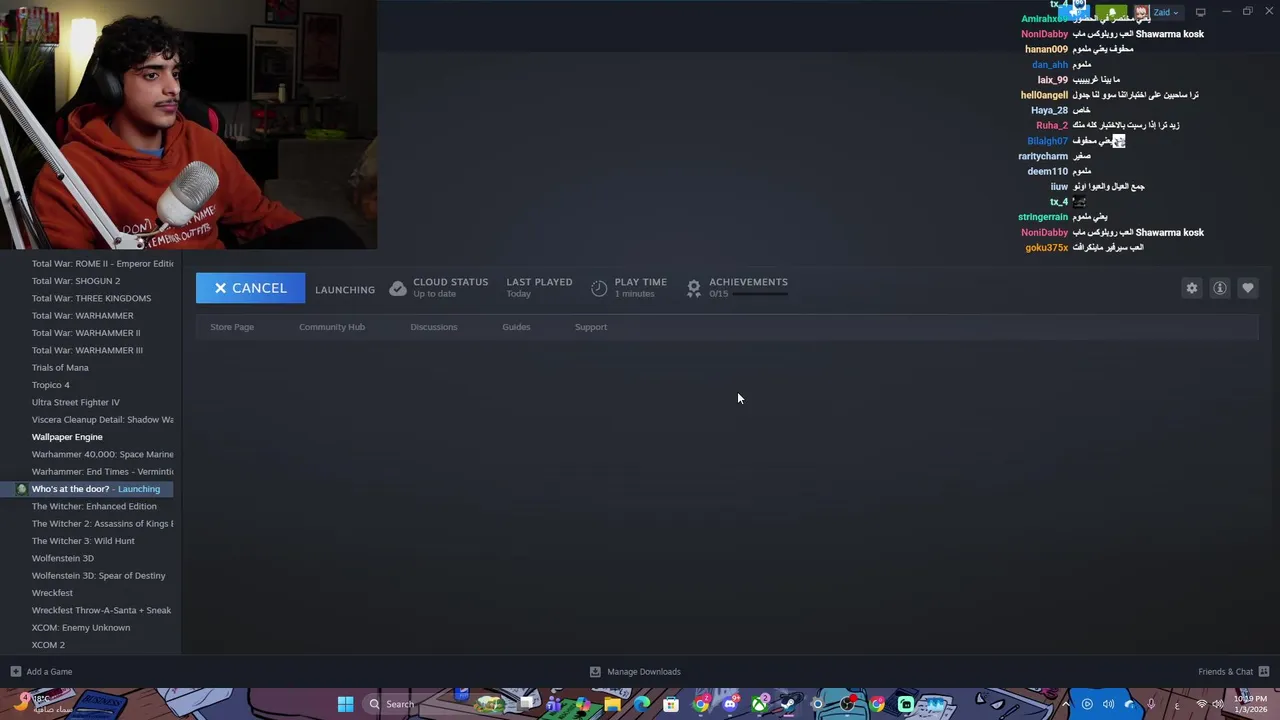The width and height of the screenshot is (1280, 720).
Task: Click the achievements progress bar
Action: click(x=761, y=294)
